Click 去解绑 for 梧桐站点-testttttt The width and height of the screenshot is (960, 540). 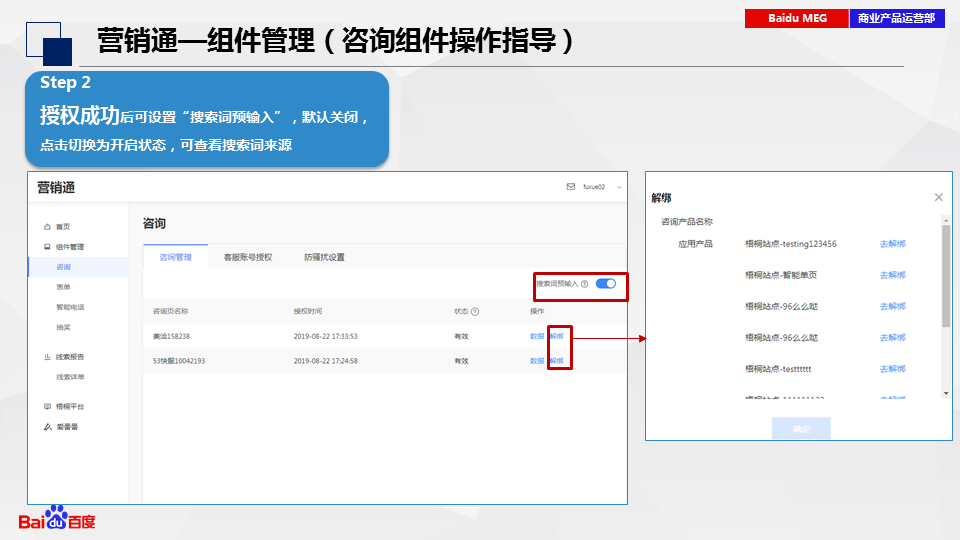click(893, 369)
